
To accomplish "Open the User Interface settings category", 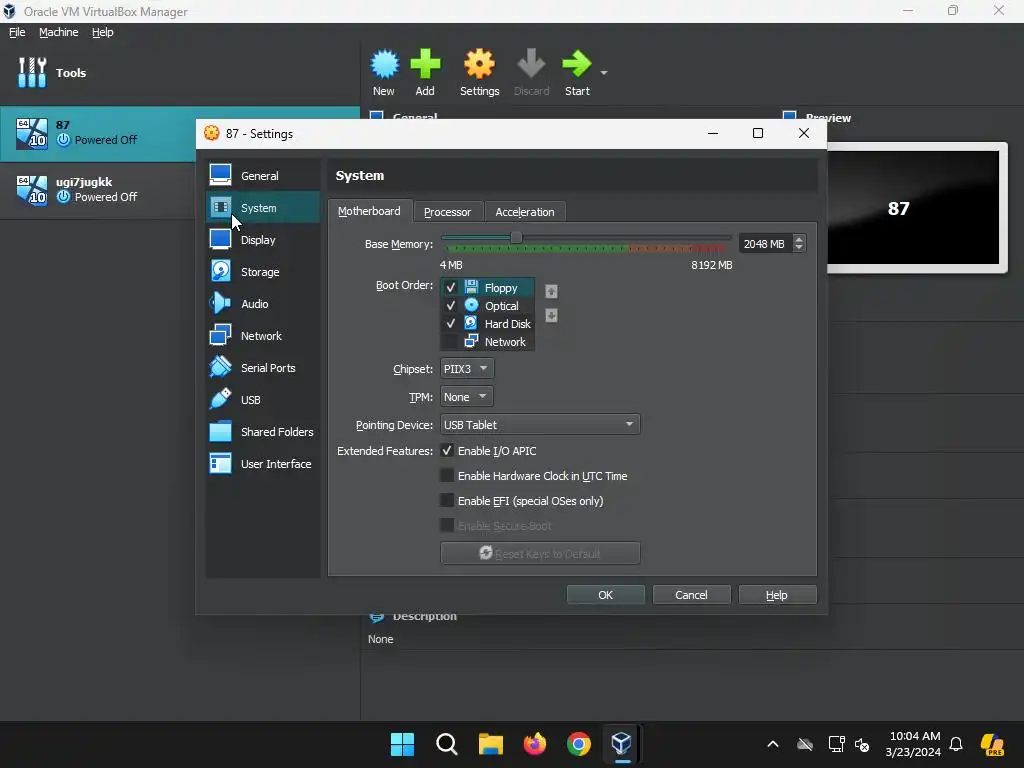I will [x=263, y=464].
